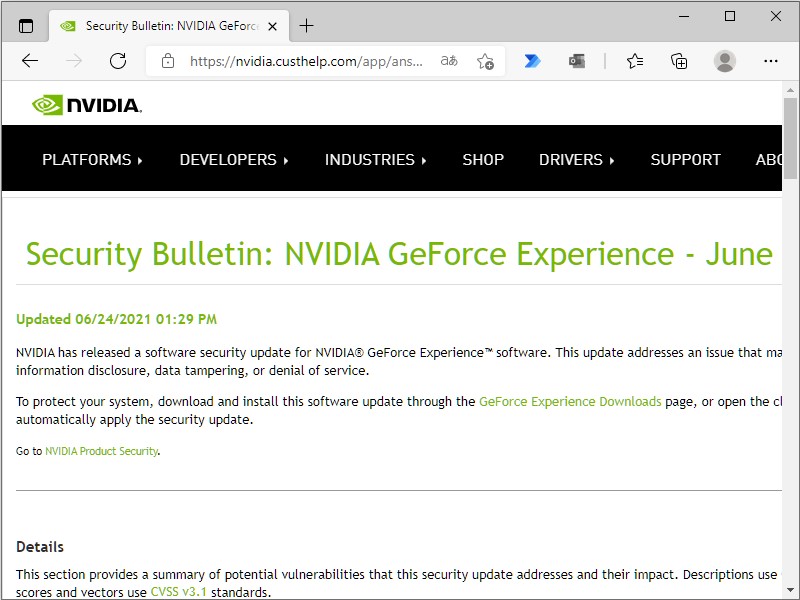Open Settings via the ellipsis menu

coord(771,61)
